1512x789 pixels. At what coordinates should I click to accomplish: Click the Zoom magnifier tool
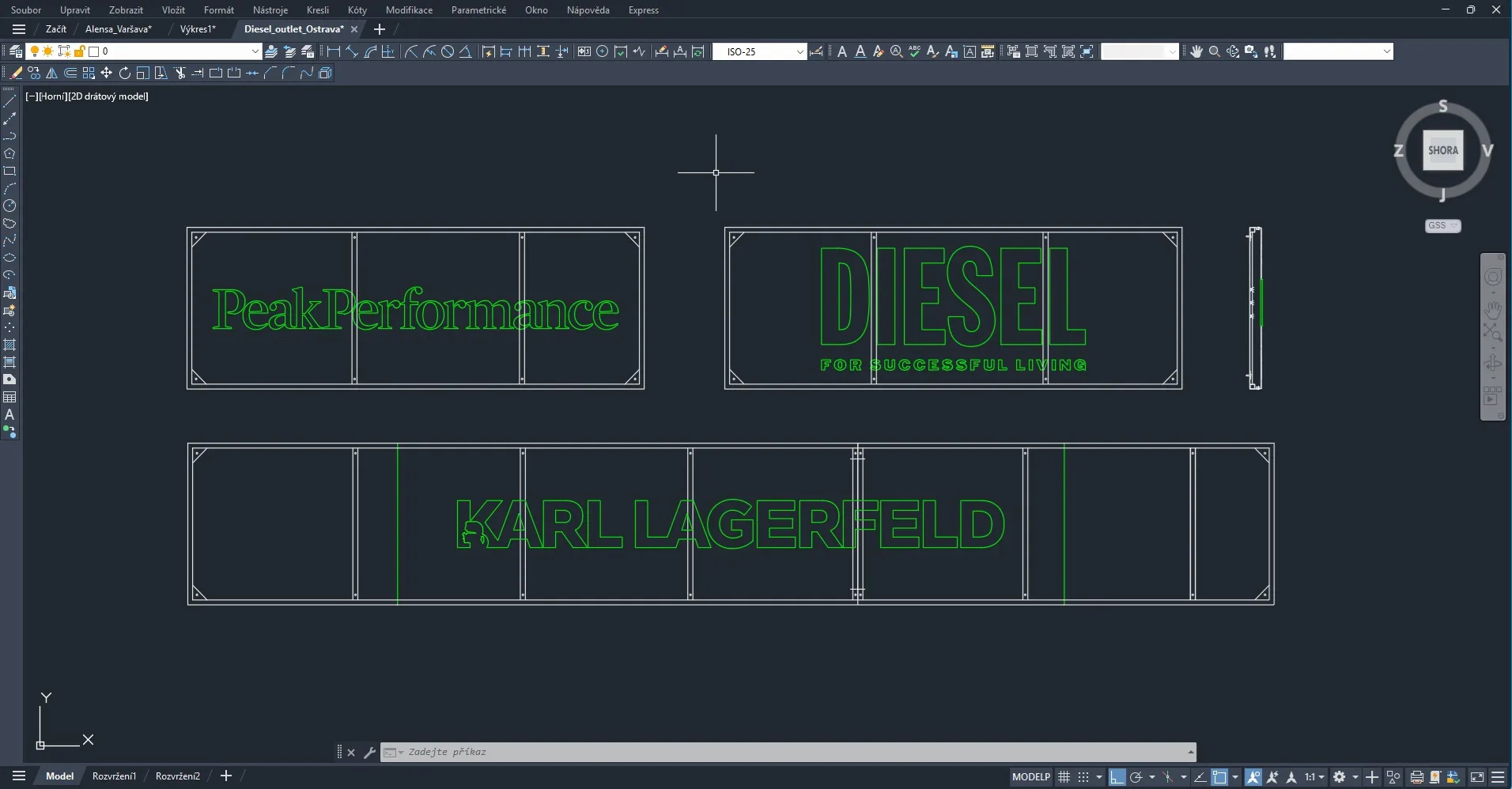1215,51
